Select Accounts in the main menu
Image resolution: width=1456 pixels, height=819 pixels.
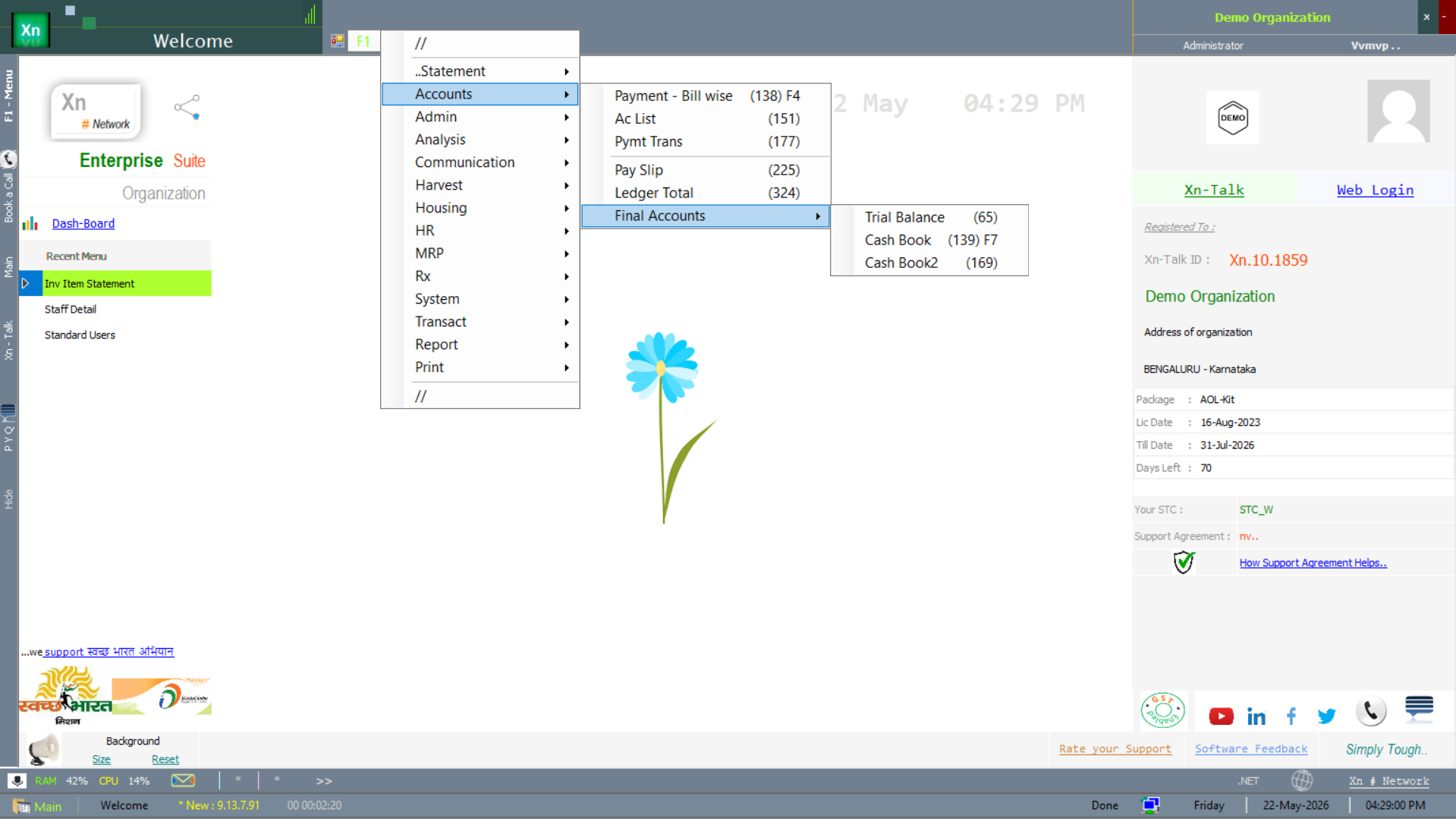(480, 94)
